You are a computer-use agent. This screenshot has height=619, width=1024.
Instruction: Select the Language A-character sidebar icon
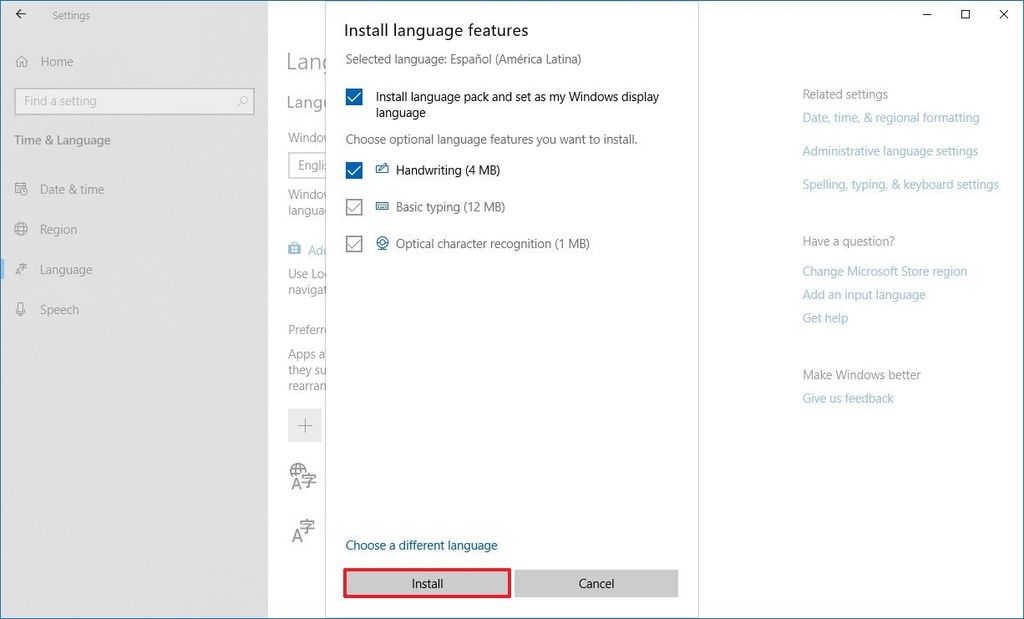click(x=23, y=269)
